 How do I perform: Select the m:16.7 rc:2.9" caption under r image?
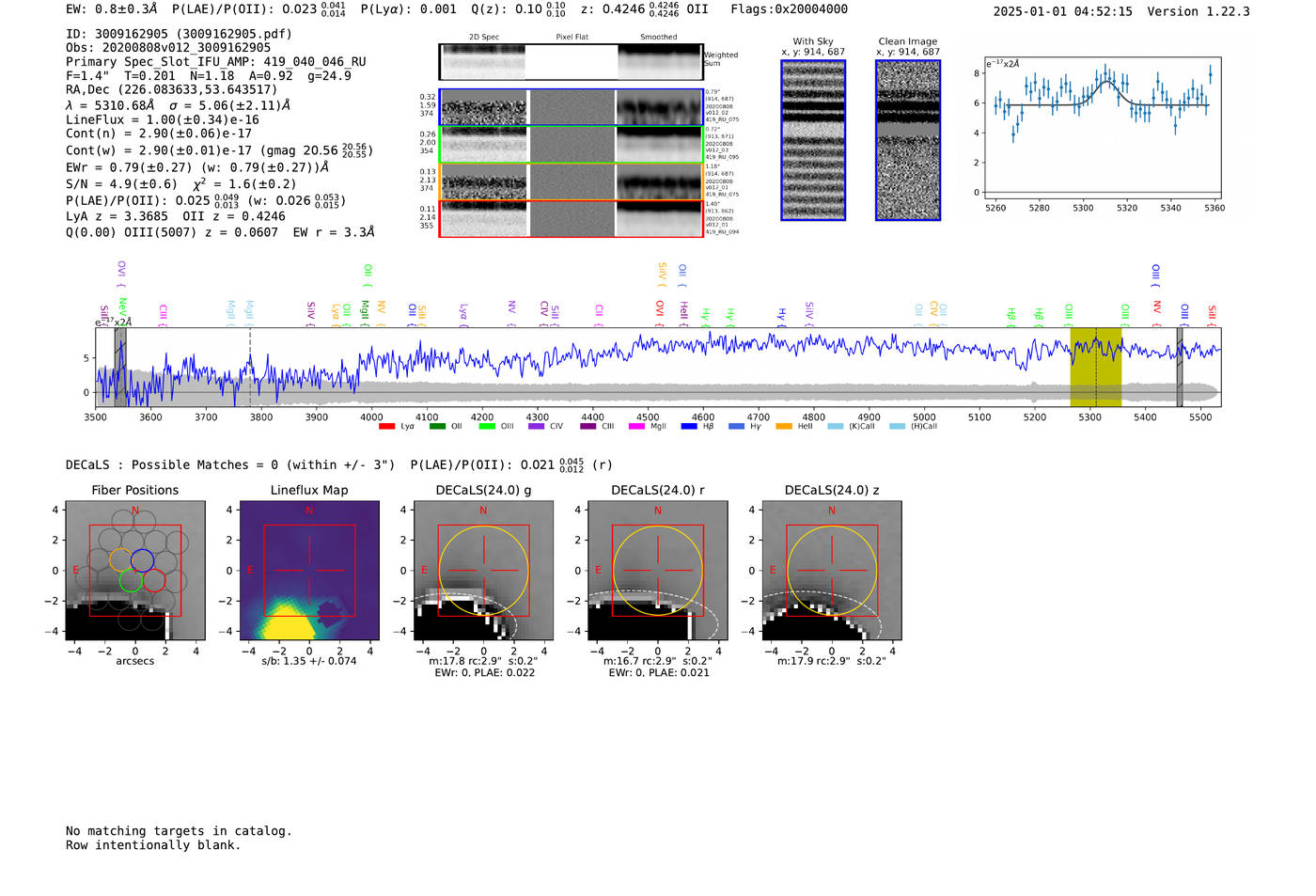pos(657,661)
